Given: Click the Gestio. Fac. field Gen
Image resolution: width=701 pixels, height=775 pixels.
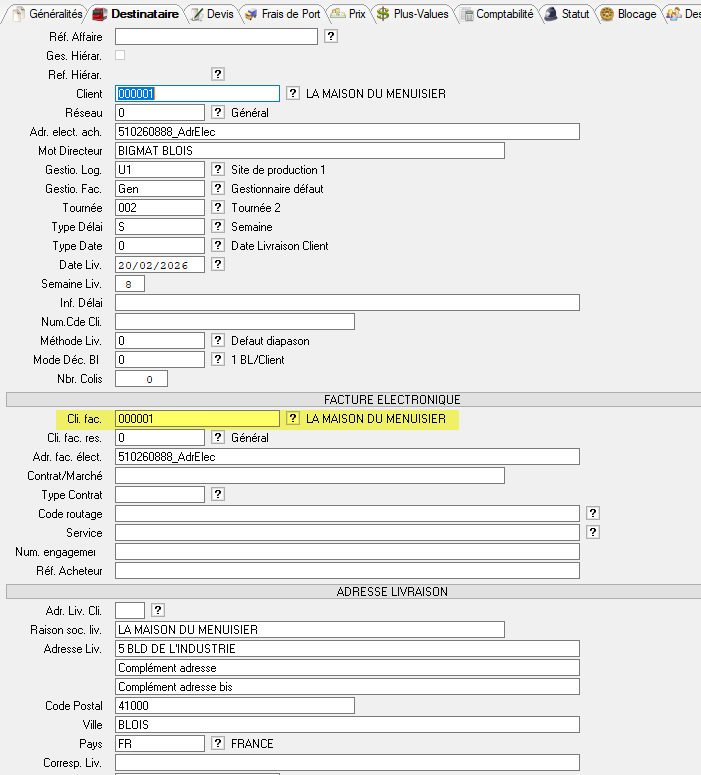Looking at the screenshot, I should (160, 188).
